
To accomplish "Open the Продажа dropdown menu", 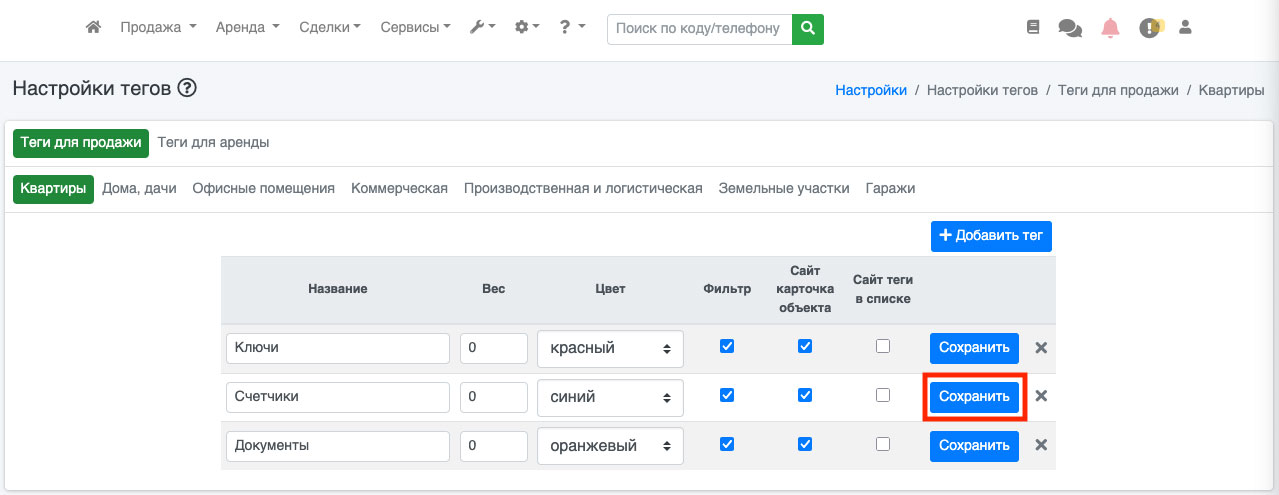I will (158, 28).
